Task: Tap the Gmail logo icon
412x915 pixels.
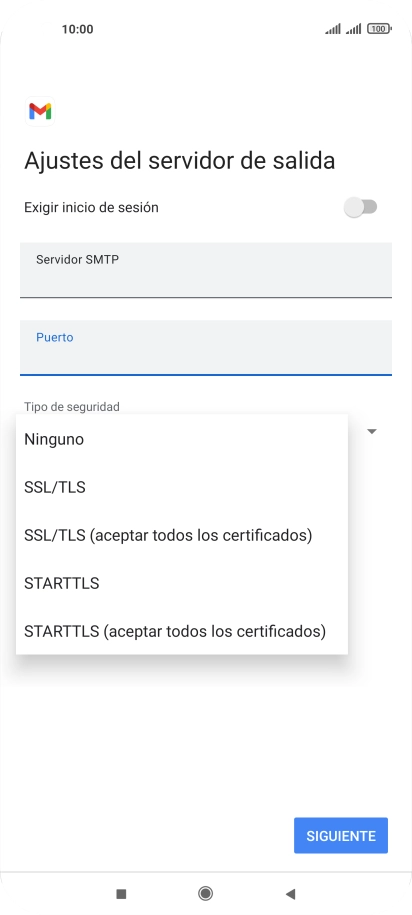Action: (x=40, y=111)
